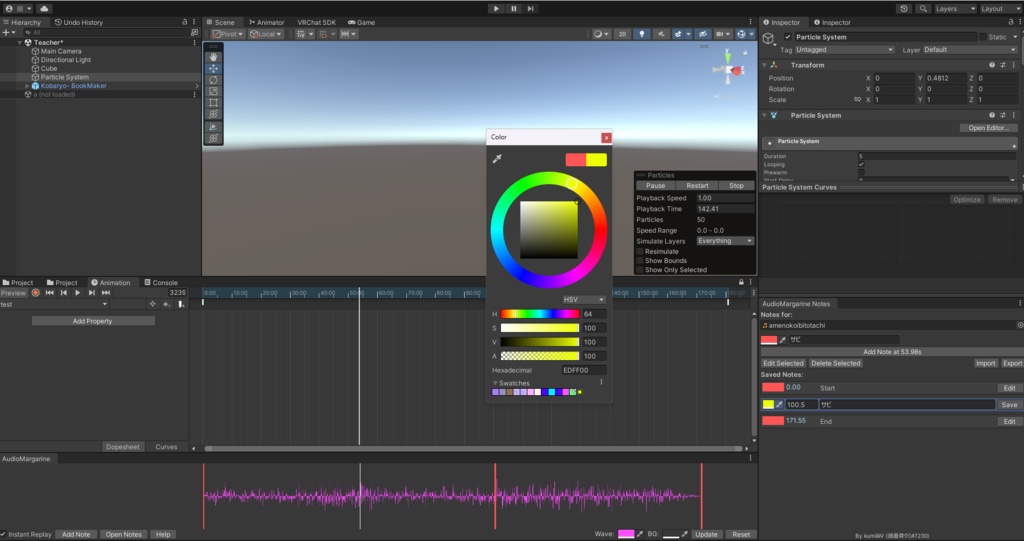Open the Undo History clock icon button

(904, 8)
